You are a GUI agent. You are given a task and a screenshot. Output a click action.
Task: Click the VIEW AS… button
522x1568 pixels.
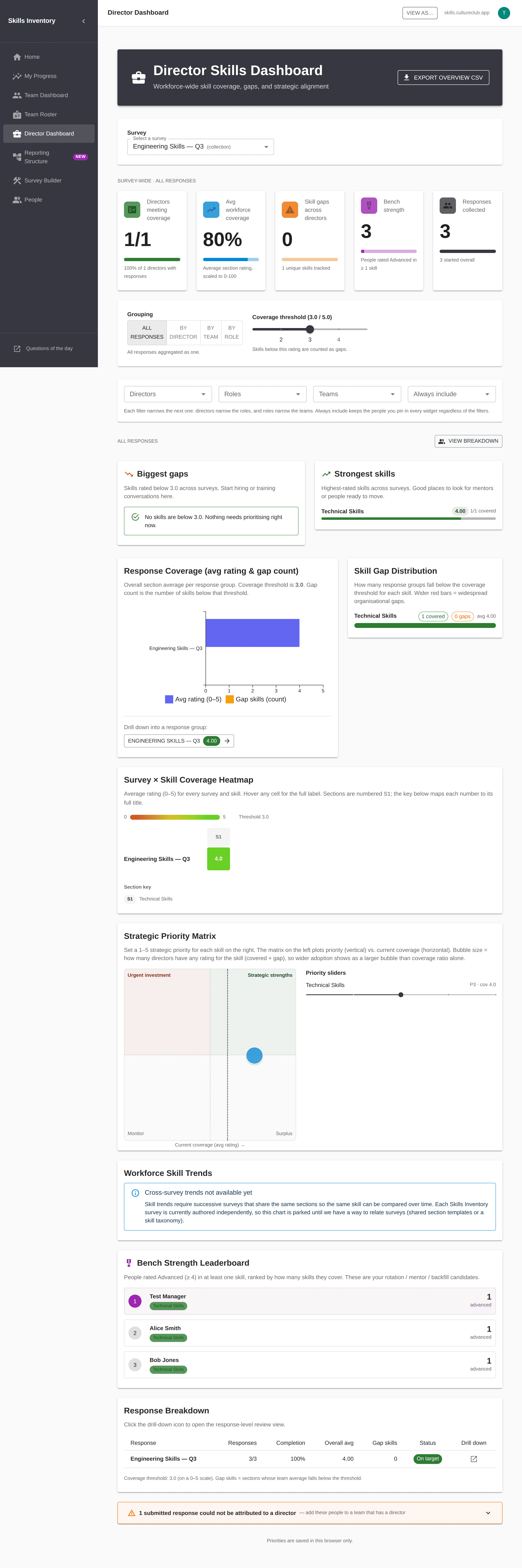tap(420, 13)
